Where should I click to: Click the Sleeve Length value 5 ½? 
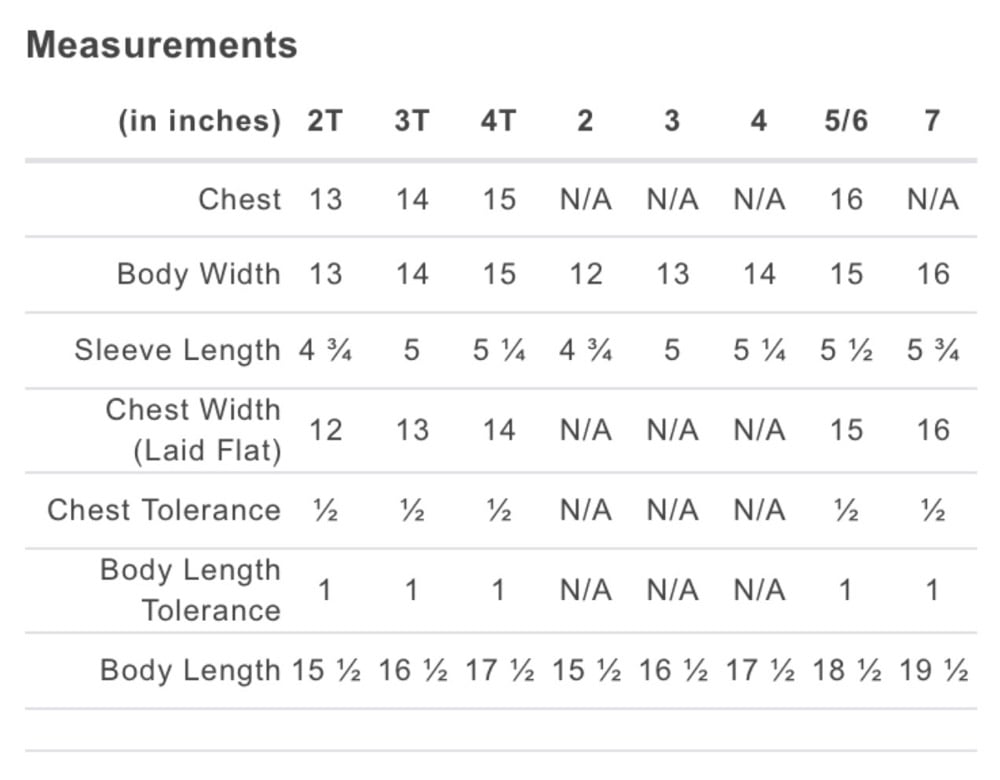tap(846, 350)
